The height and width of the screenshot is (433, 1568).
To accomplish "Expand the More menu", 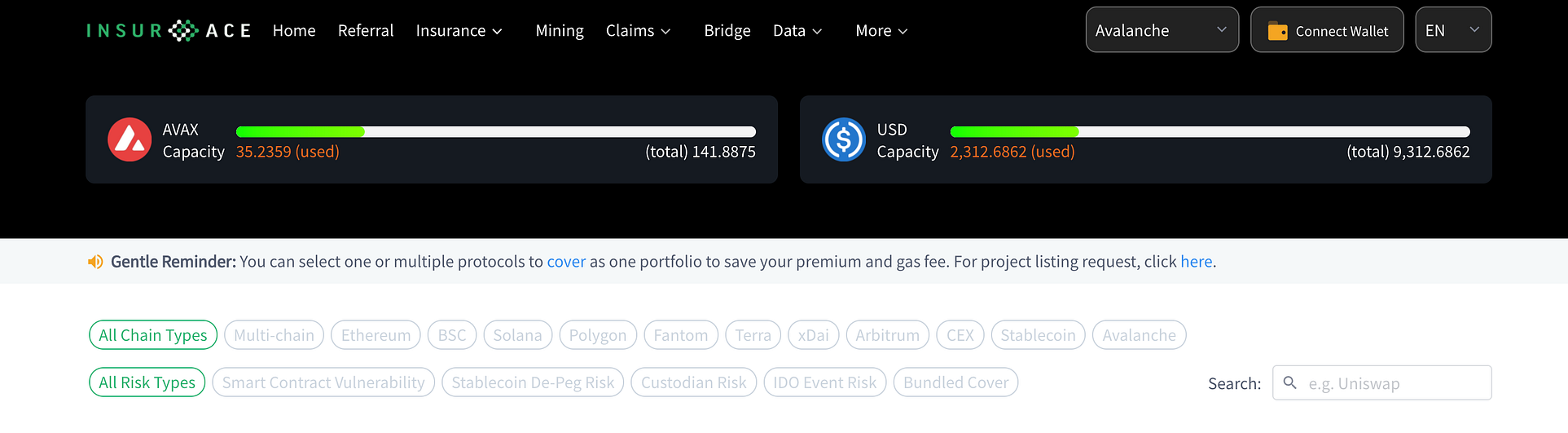I will [881, 31].
